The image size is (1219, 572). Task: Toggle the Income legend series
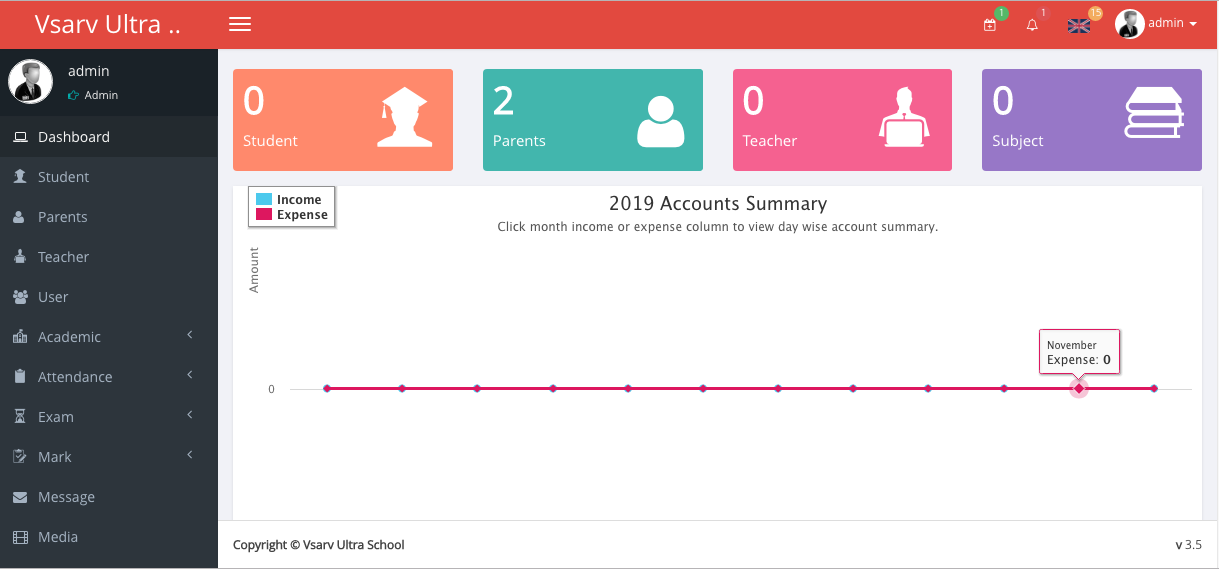coord(289,200)
